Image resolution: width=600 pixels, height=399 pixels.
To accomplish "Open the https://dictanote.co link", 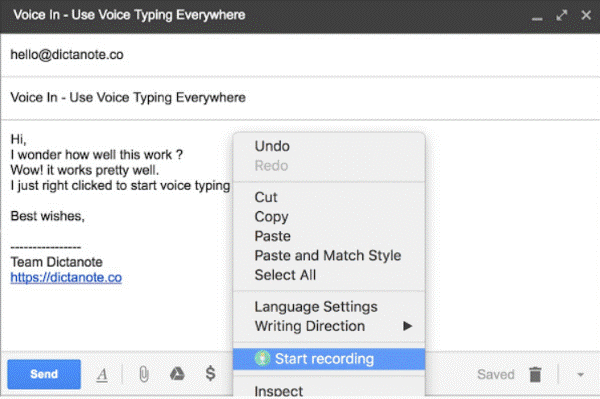I will click(66, 277).
